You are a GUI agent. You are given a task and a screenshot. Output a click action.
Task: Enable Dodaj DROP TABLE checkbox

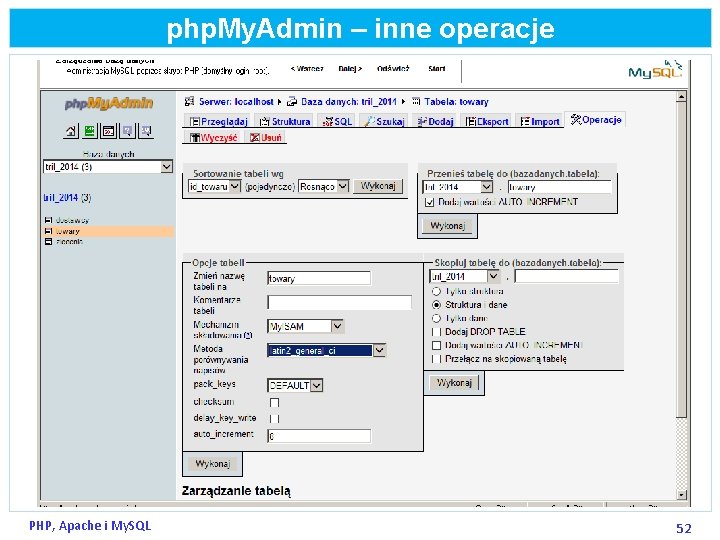pos(437,332)
